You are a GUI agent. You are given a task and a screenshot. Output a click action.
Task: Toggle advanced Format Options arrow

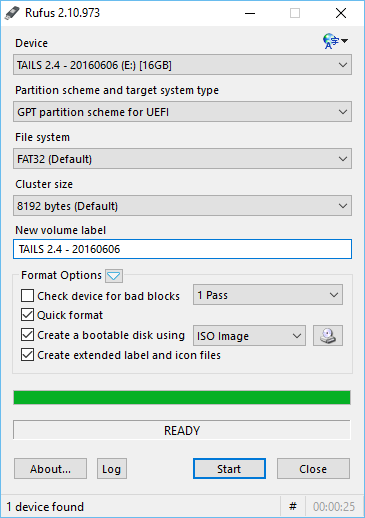click(x=114, y=276)
